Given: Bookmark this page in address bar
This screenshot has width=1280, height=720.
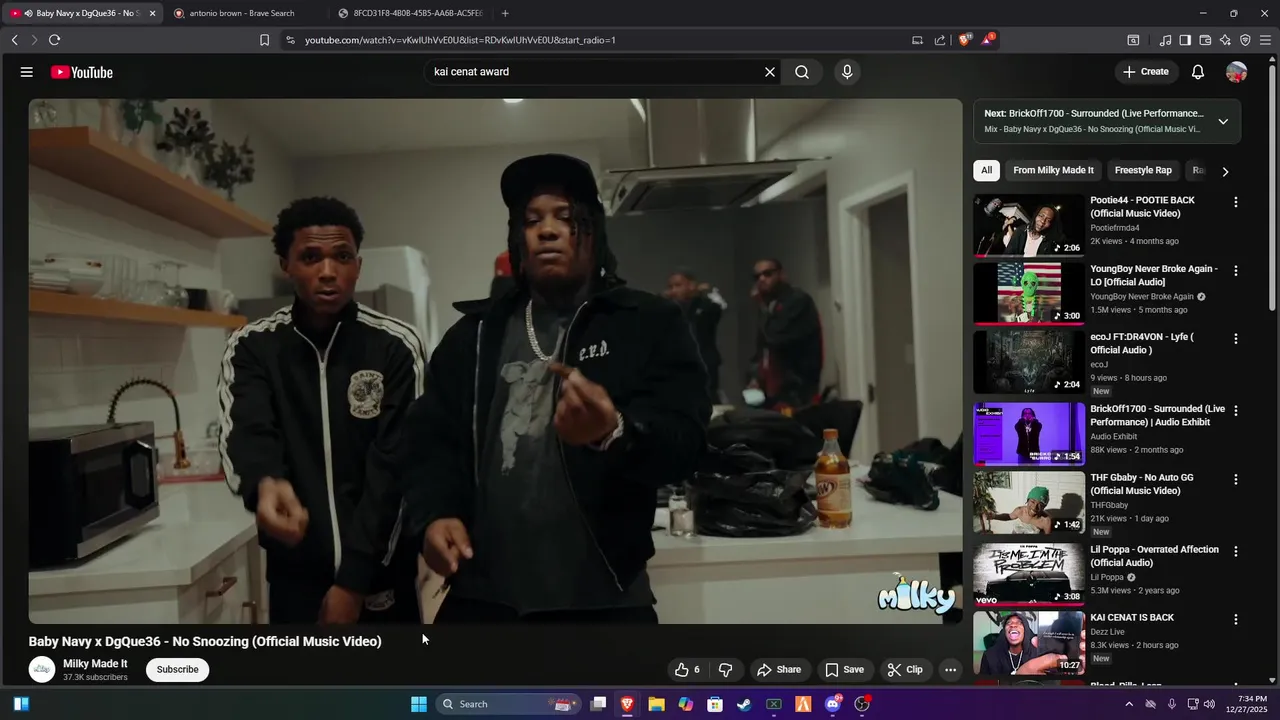Looking at the screenshot, I should point(264,40).
